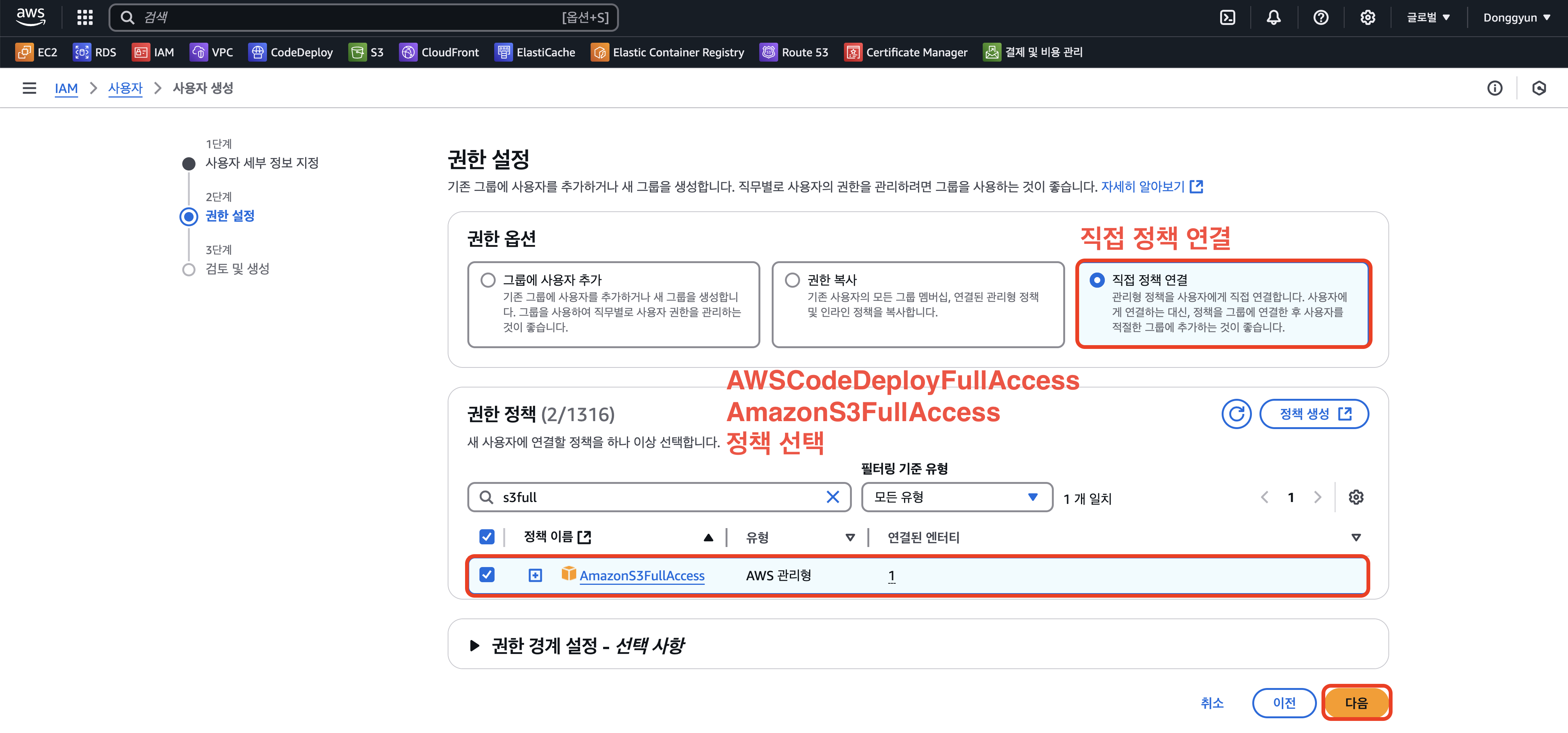Viewport: 1568px width, 733px height.
Task: Expand AmazonS3FullAccess policy details row
Action: click(x=535, y=575)
